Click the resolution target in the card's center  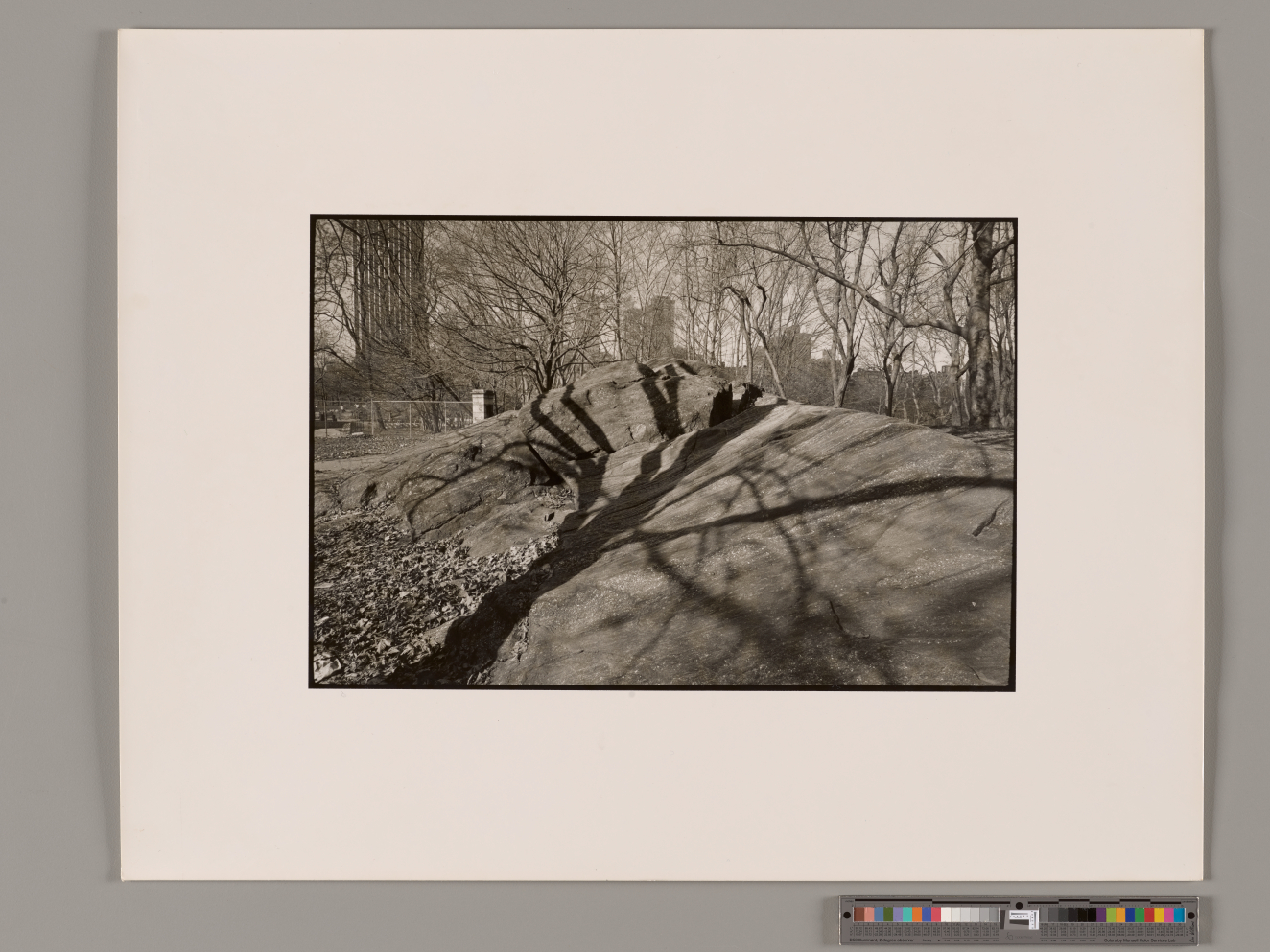(x=1023, y=917)
